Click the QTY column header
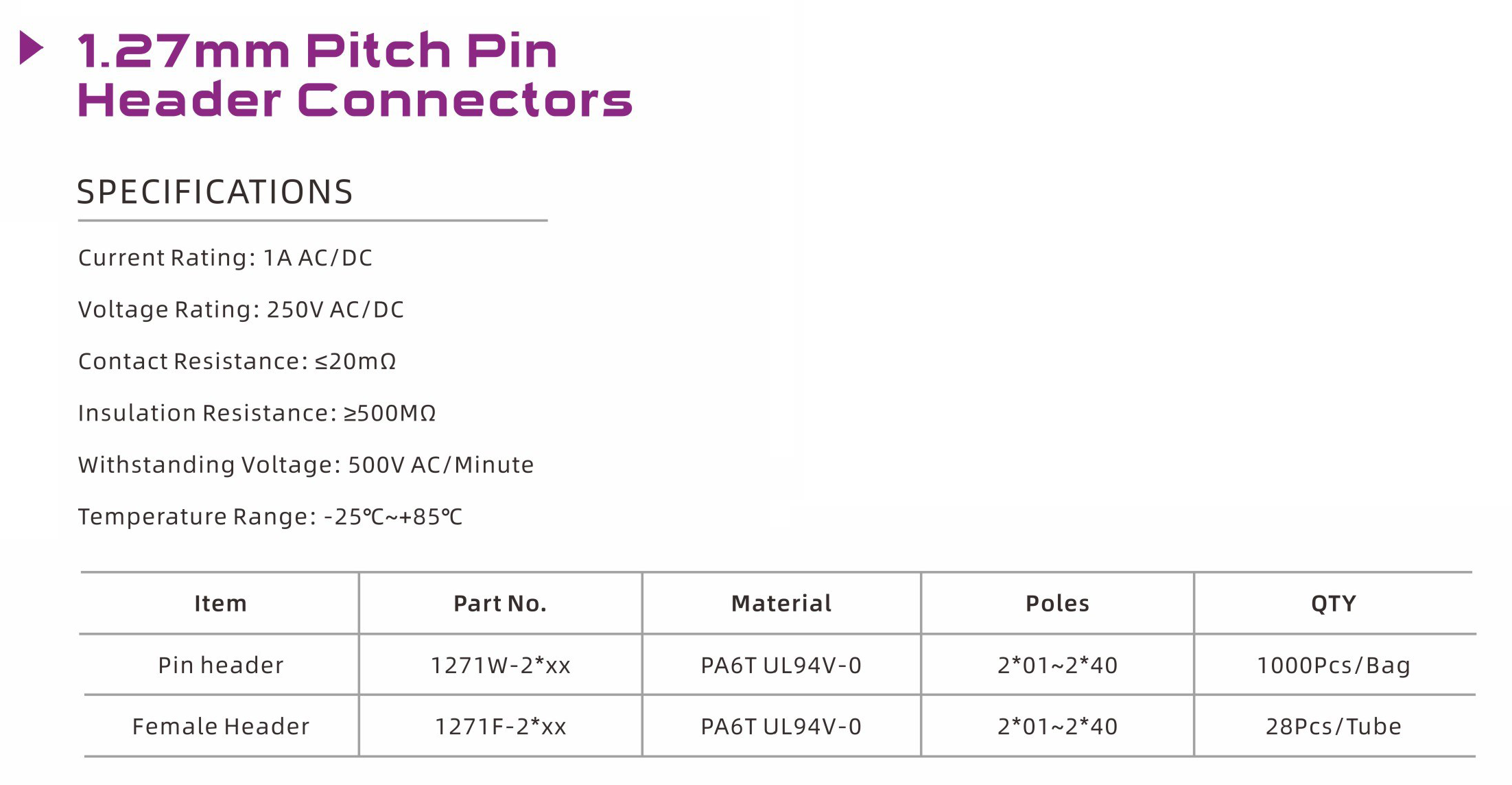The width and height of the screenshot is (1512, 785). pos(1334,604)
